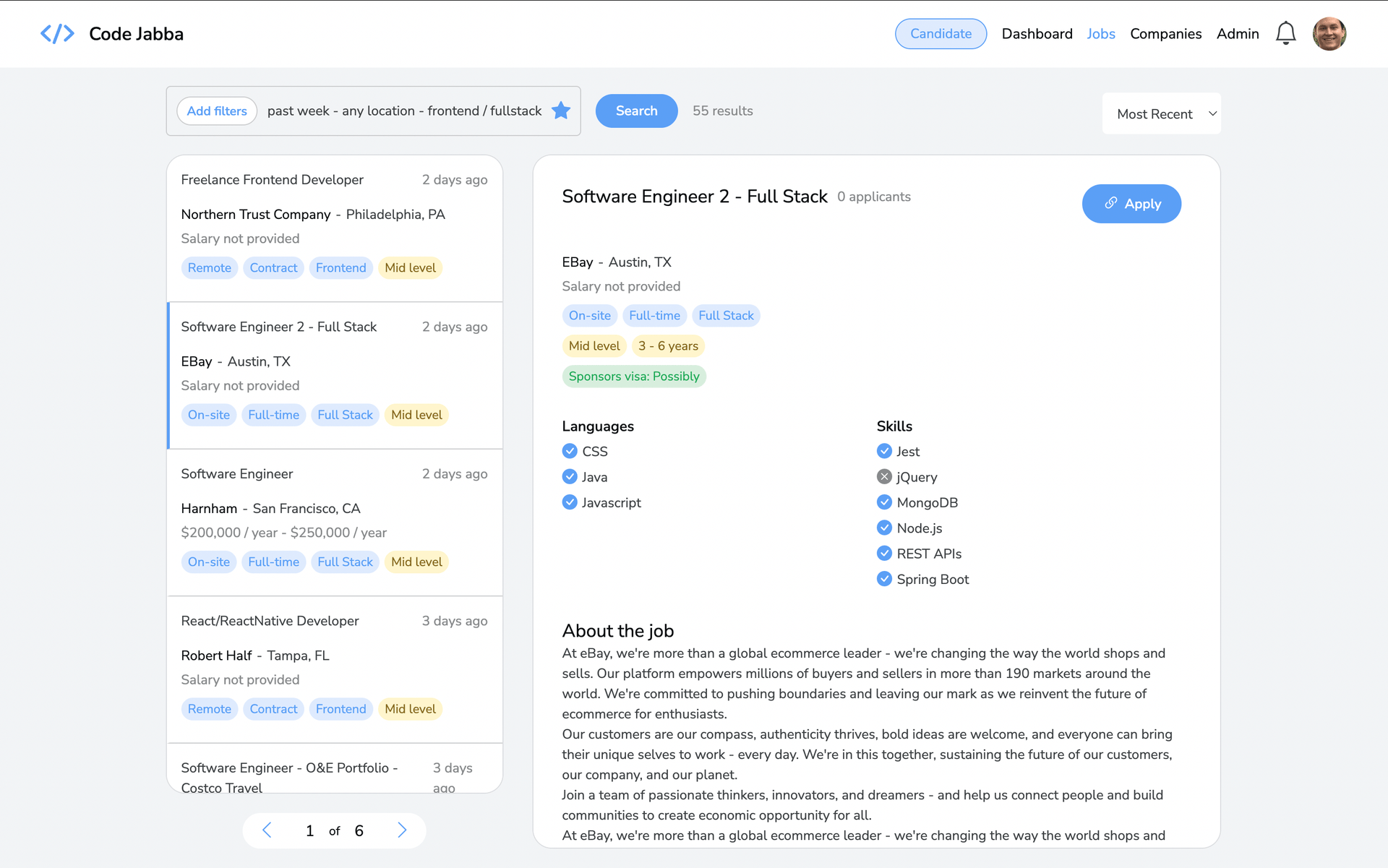Image resolution: width=1388 pixels, height=868 pixels.
Task: Open notifications bell
Action: 1285,33
